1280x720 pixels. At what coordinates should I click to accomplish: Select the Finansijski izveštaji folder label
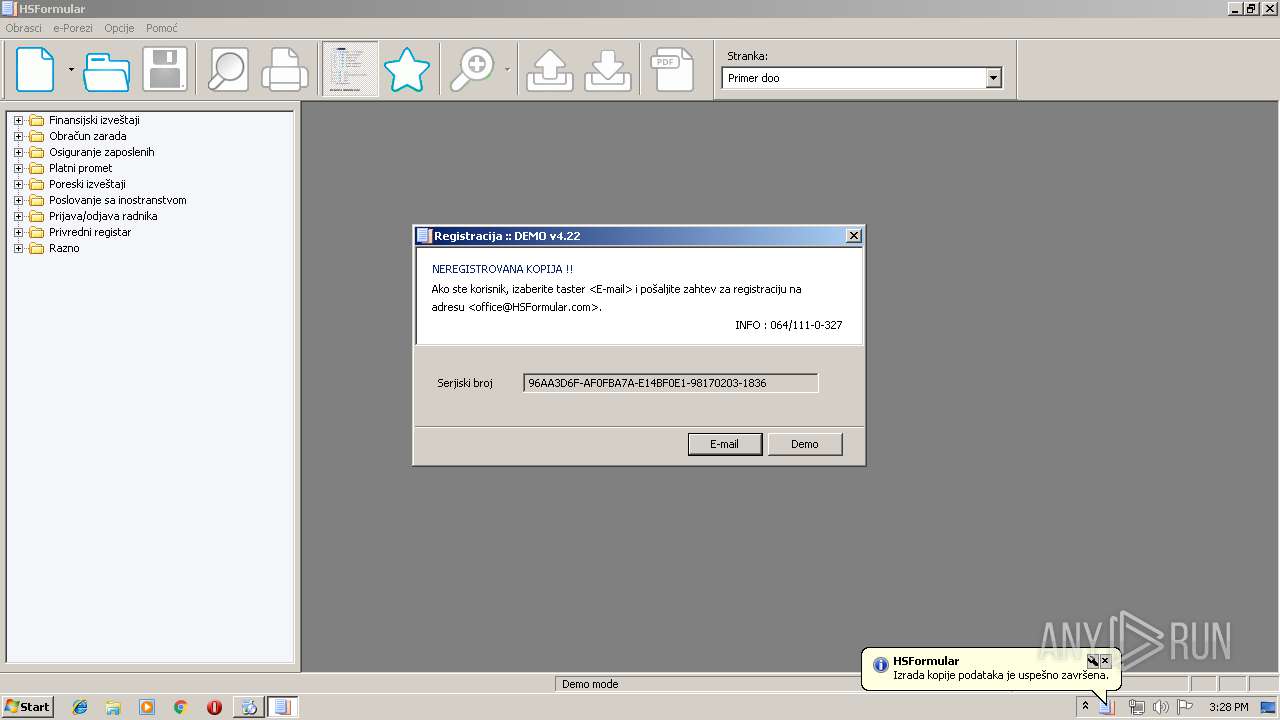point(94,120)
